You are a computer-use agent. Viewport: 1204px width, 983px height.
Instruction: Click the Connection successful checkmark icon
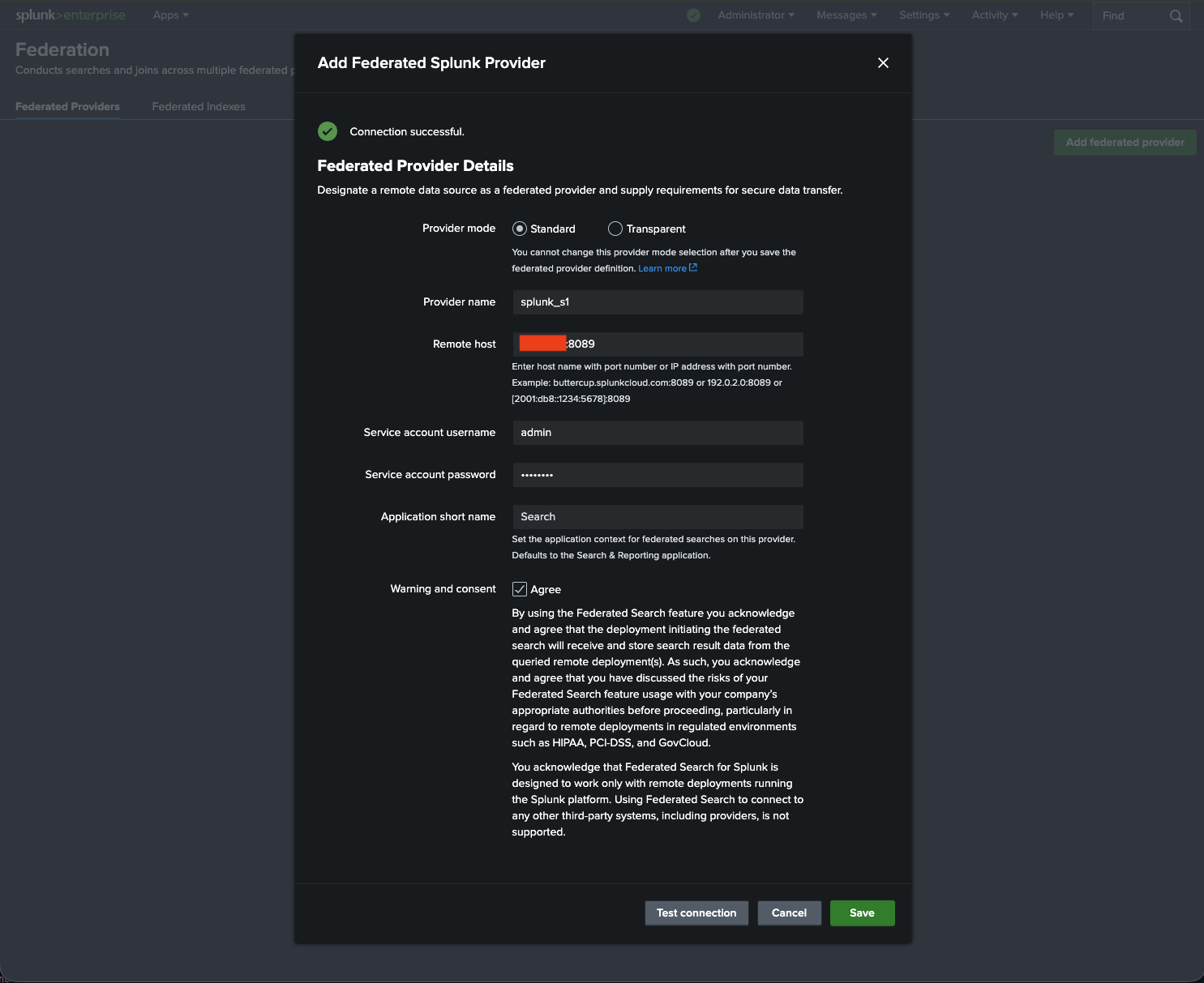pyautogui.click(x=328, y=131)
